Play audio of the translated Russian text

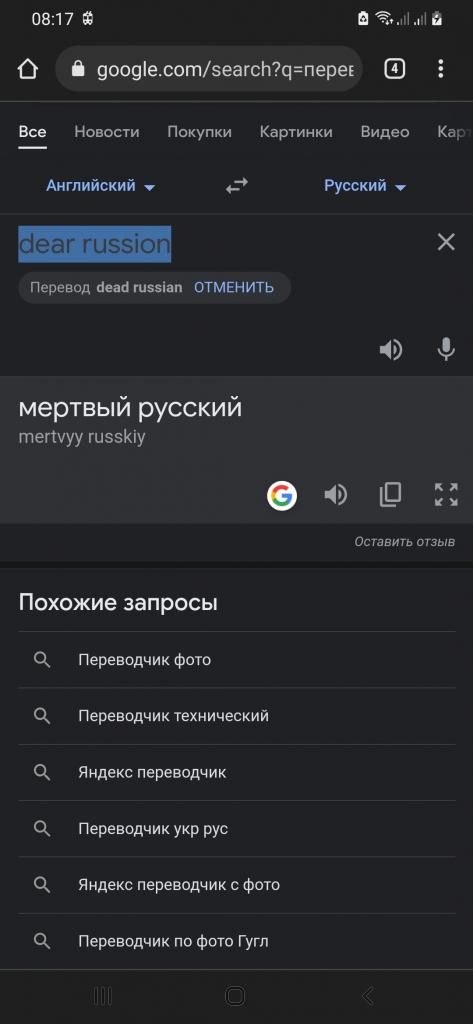[x=336, y=496]
